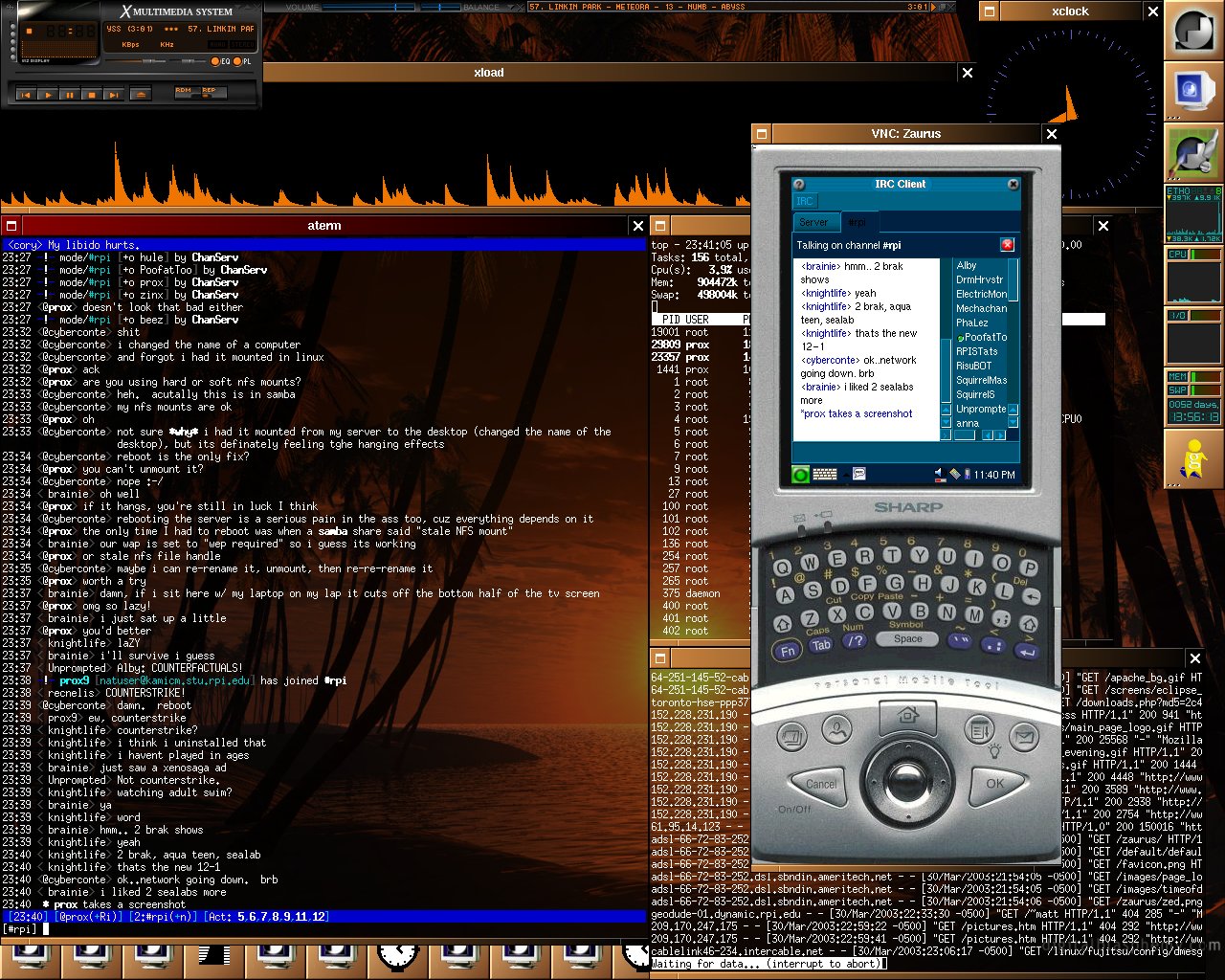Viewport: 1225px width, 980px height.
Task: Close the #rpi channel with red X
Action: [1008, 245]
